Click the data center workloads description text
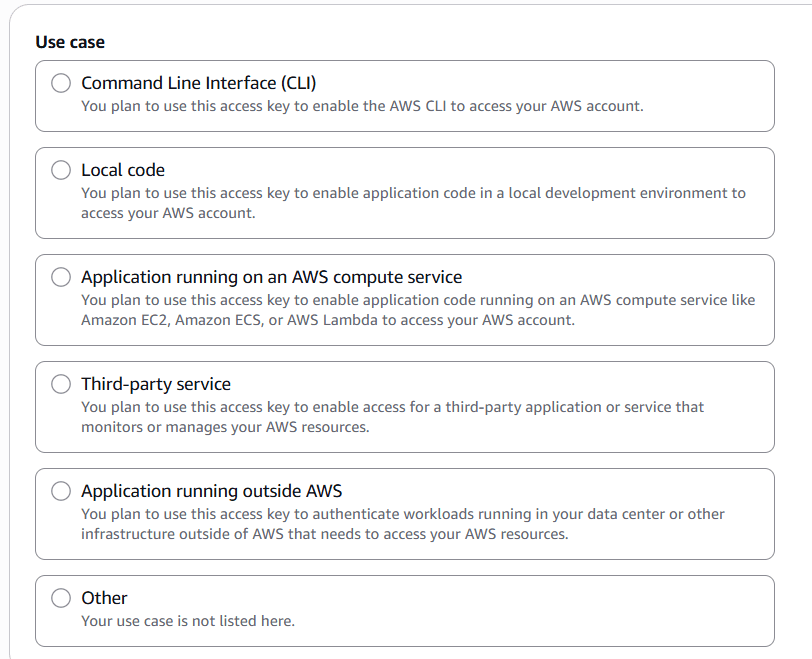This screenshot has height=659, width=812. point(403,524)
